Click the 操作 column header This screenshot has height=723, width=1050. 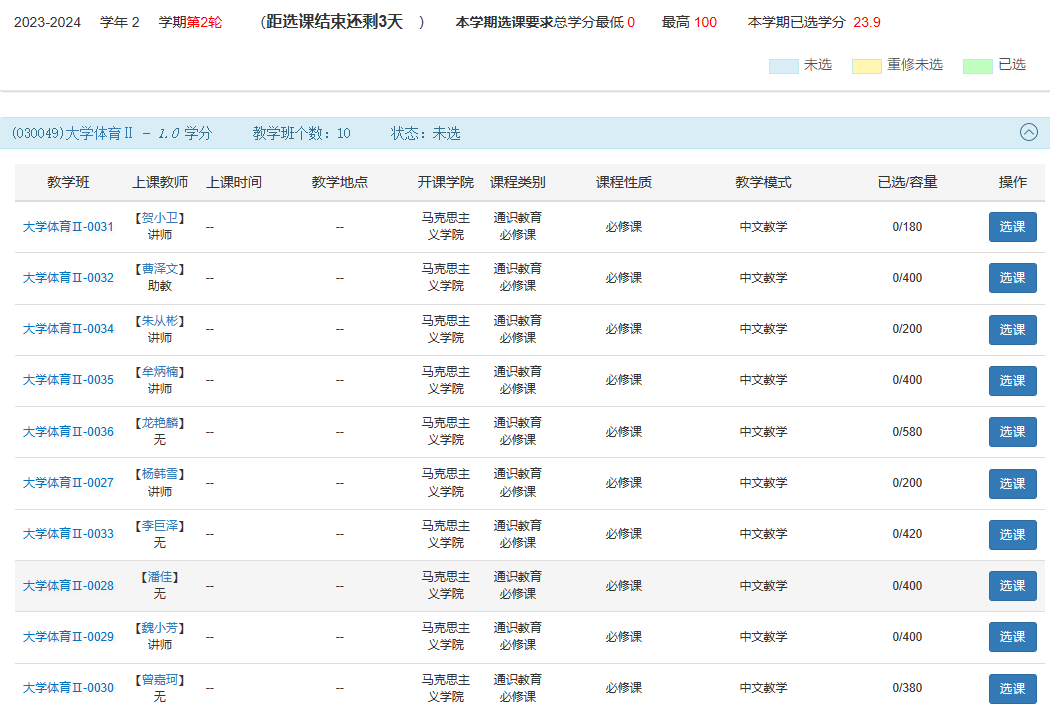1012,182
